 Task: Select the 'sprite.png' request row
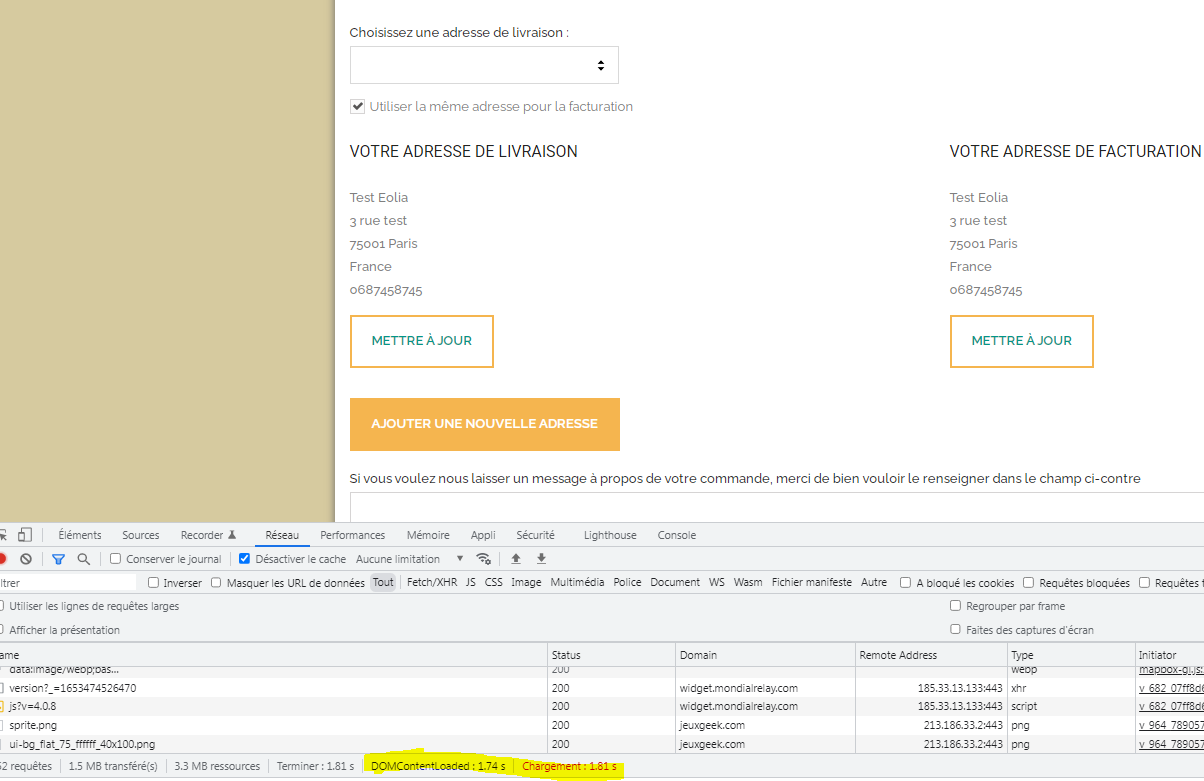pyautogui.click(x=602, y=725)
